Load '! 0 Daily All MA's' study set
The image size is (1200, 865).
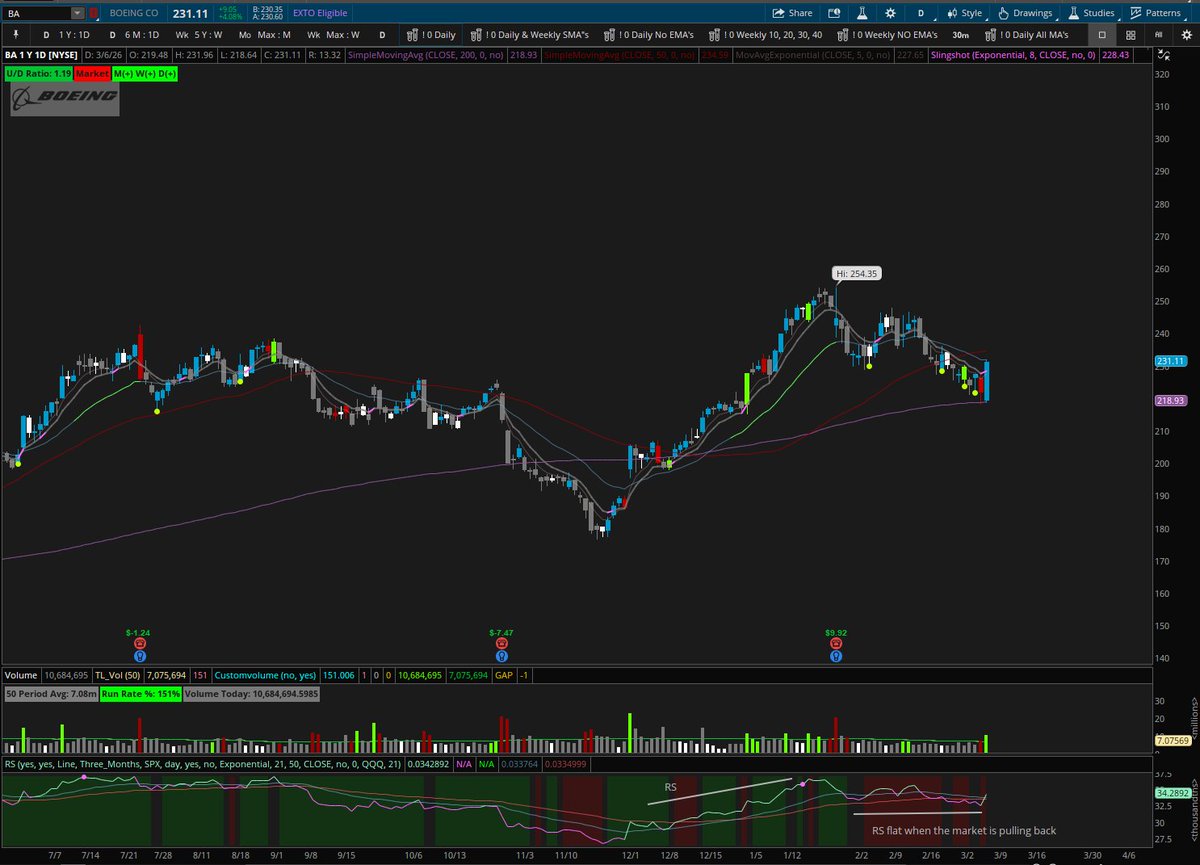[x=1027, y=34]
